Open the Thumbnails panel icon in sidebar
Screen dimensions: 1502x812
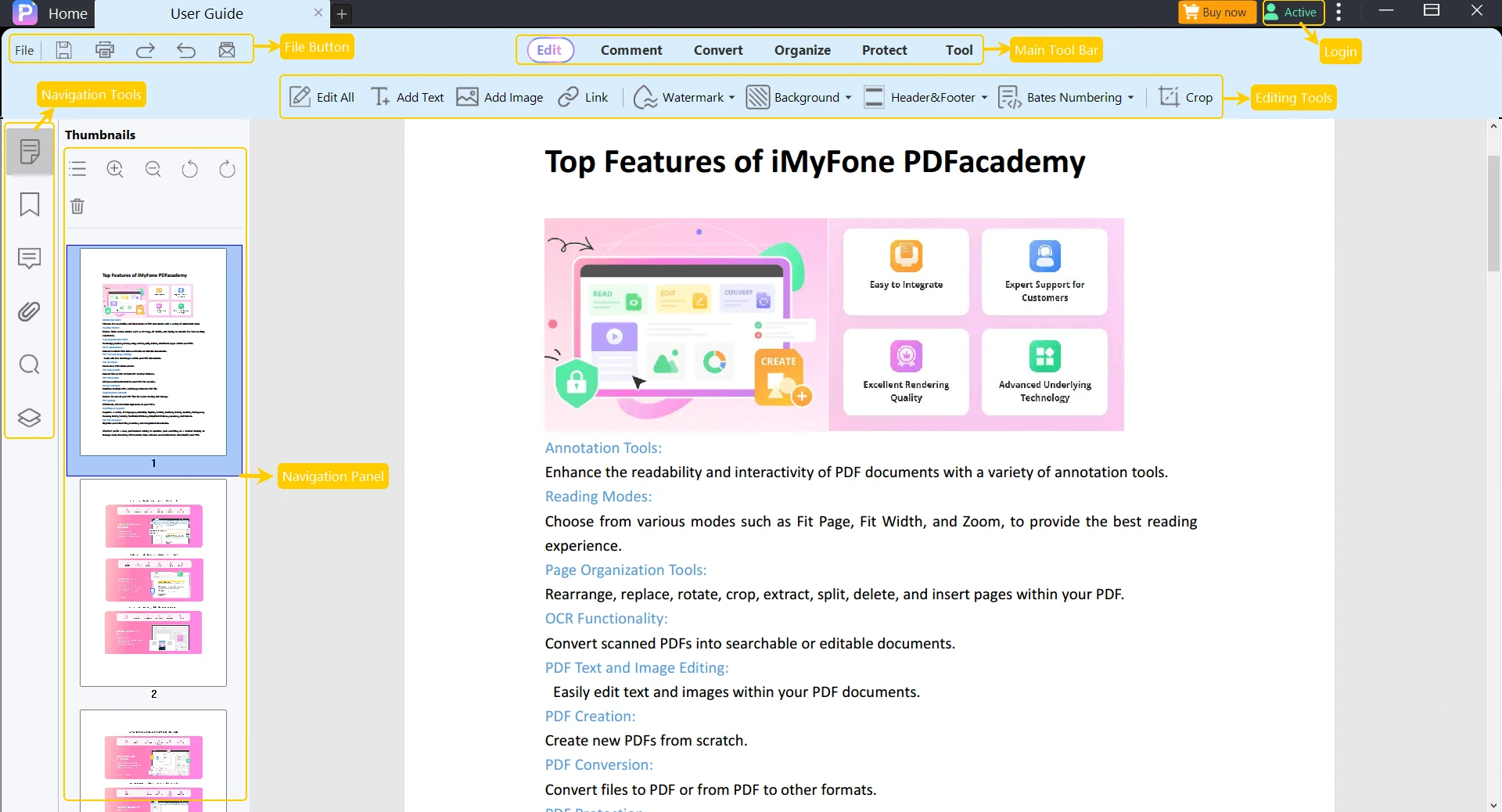click(30, 151)
